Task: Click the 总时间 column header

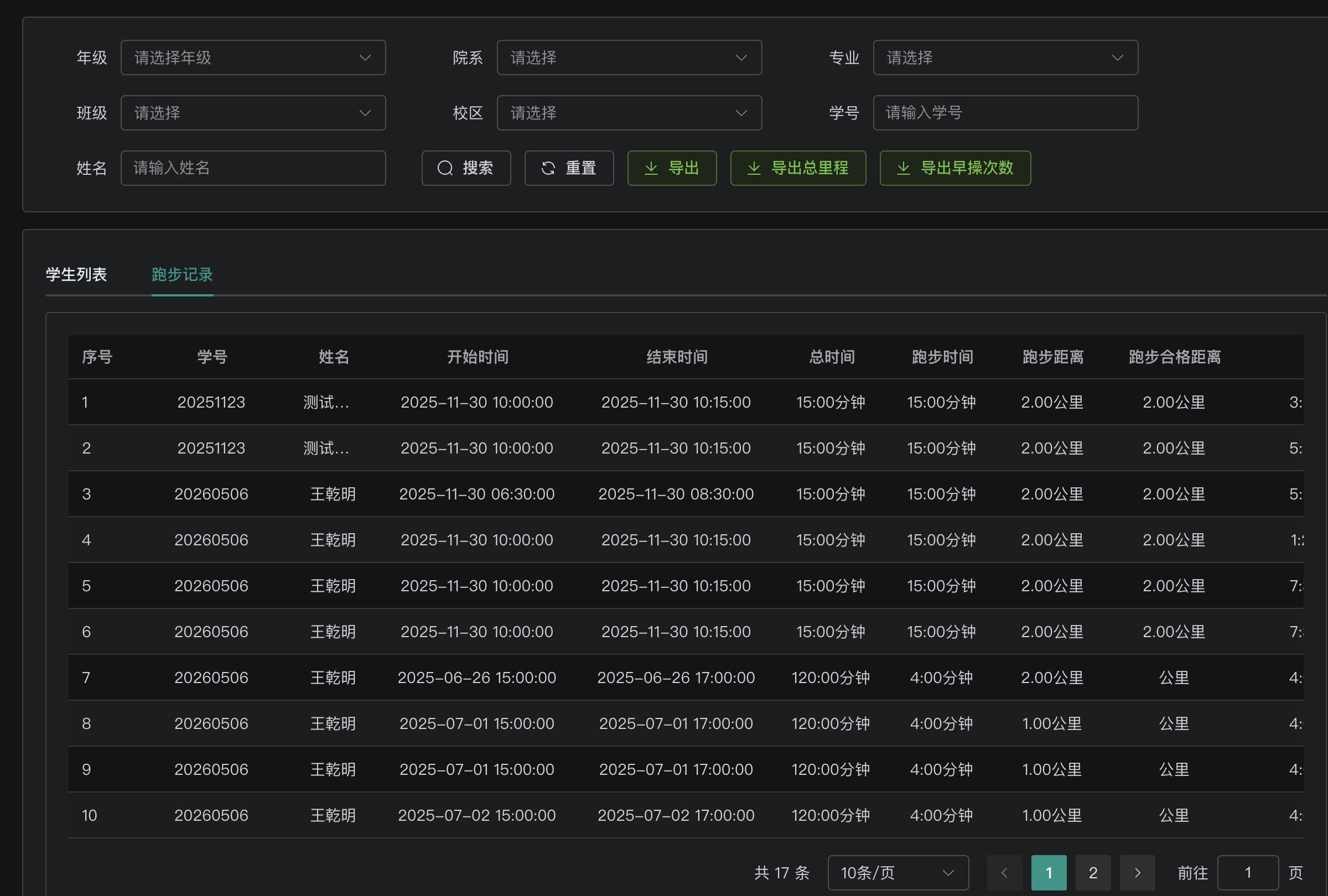Action: click(x=832, y=357)
